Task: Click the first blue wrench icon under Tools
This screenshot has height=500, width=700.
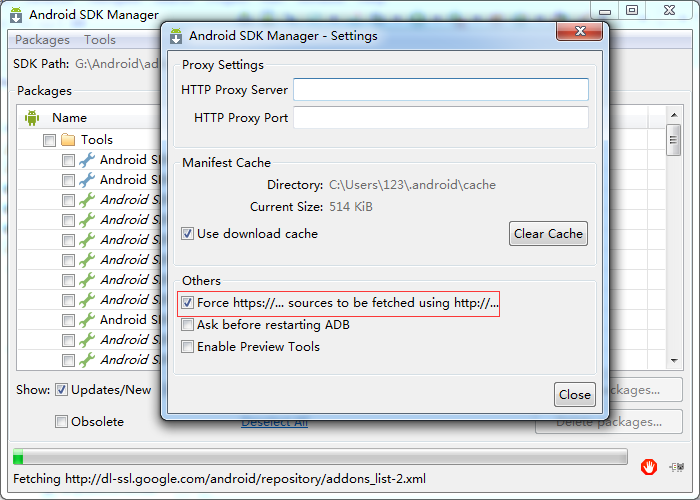Action: pos(87,160)
